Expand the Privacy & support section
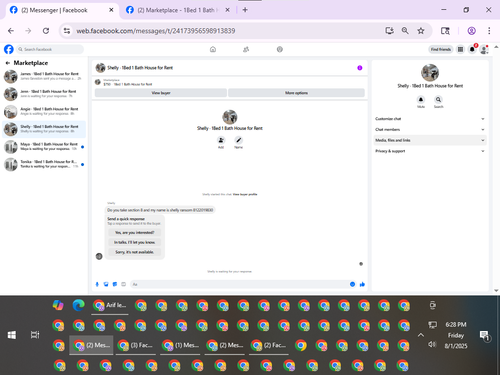The height and width of the screenshot is (375, 500). click(430, 151)
